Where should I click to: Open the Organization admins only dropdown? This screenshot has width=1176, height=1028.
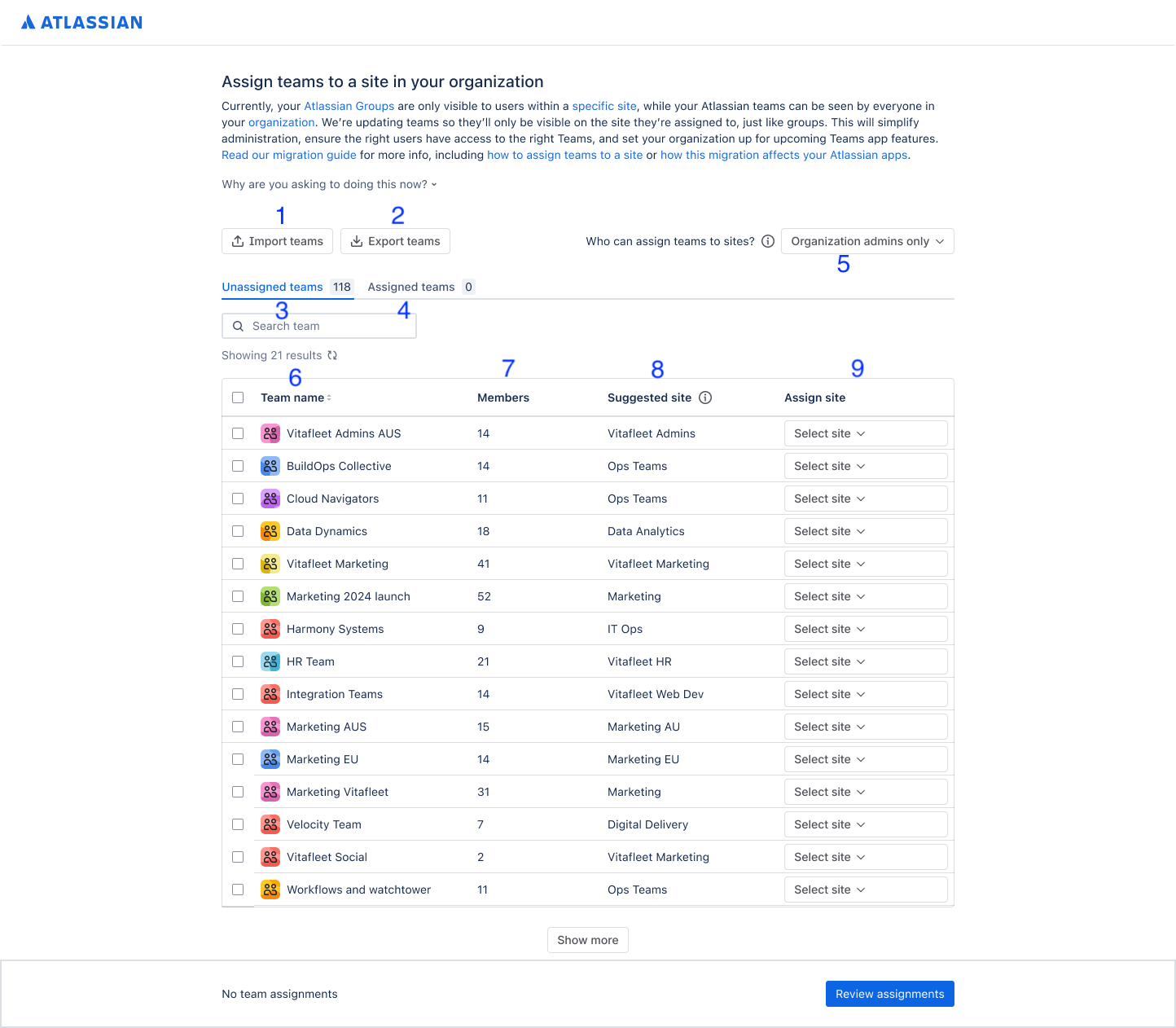click(x=867, y=241)
